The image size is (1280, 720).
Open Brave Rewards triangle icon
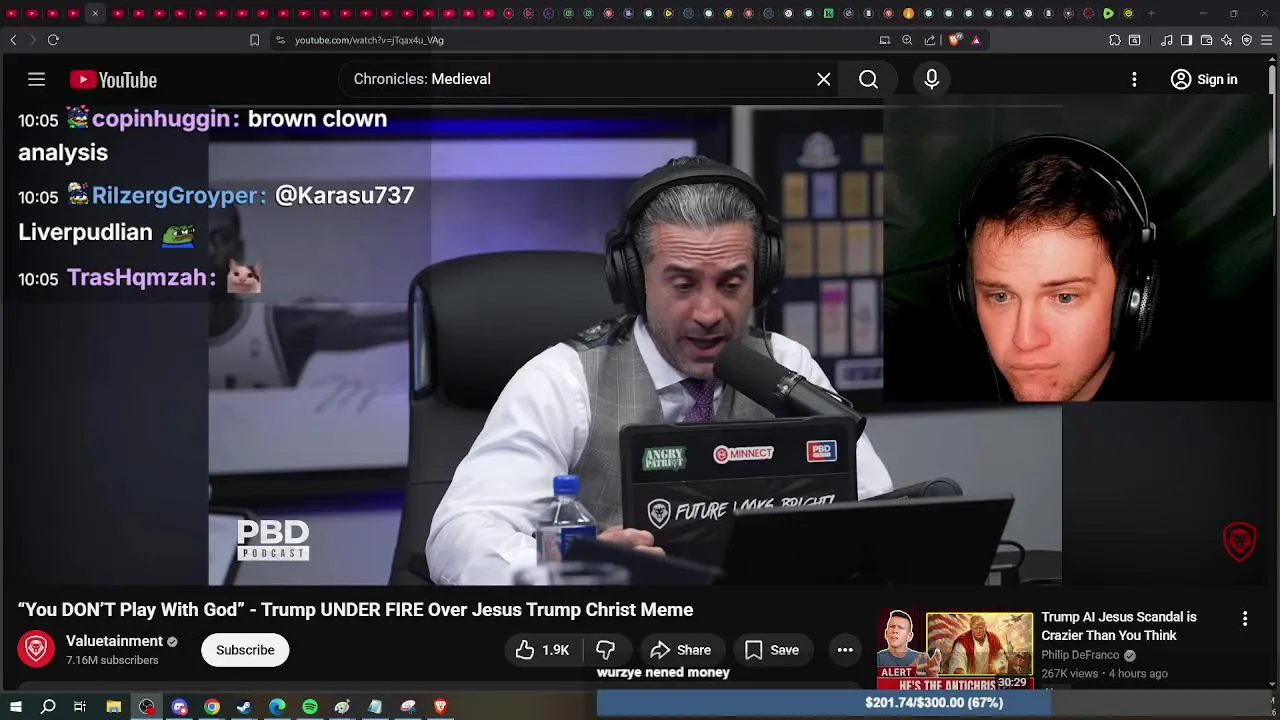pos(976,40)
